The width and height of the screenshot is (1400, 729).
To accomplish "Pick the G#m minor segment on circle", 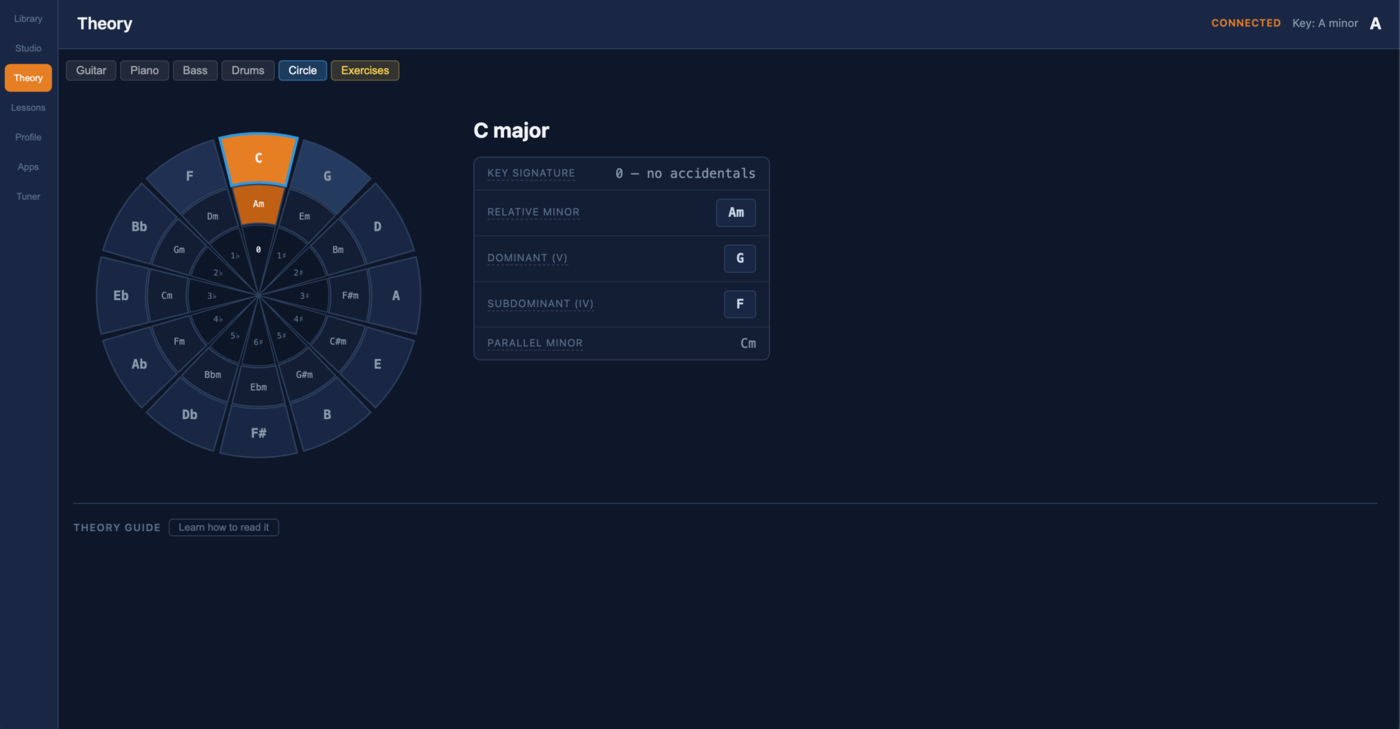I will (304, 375).
